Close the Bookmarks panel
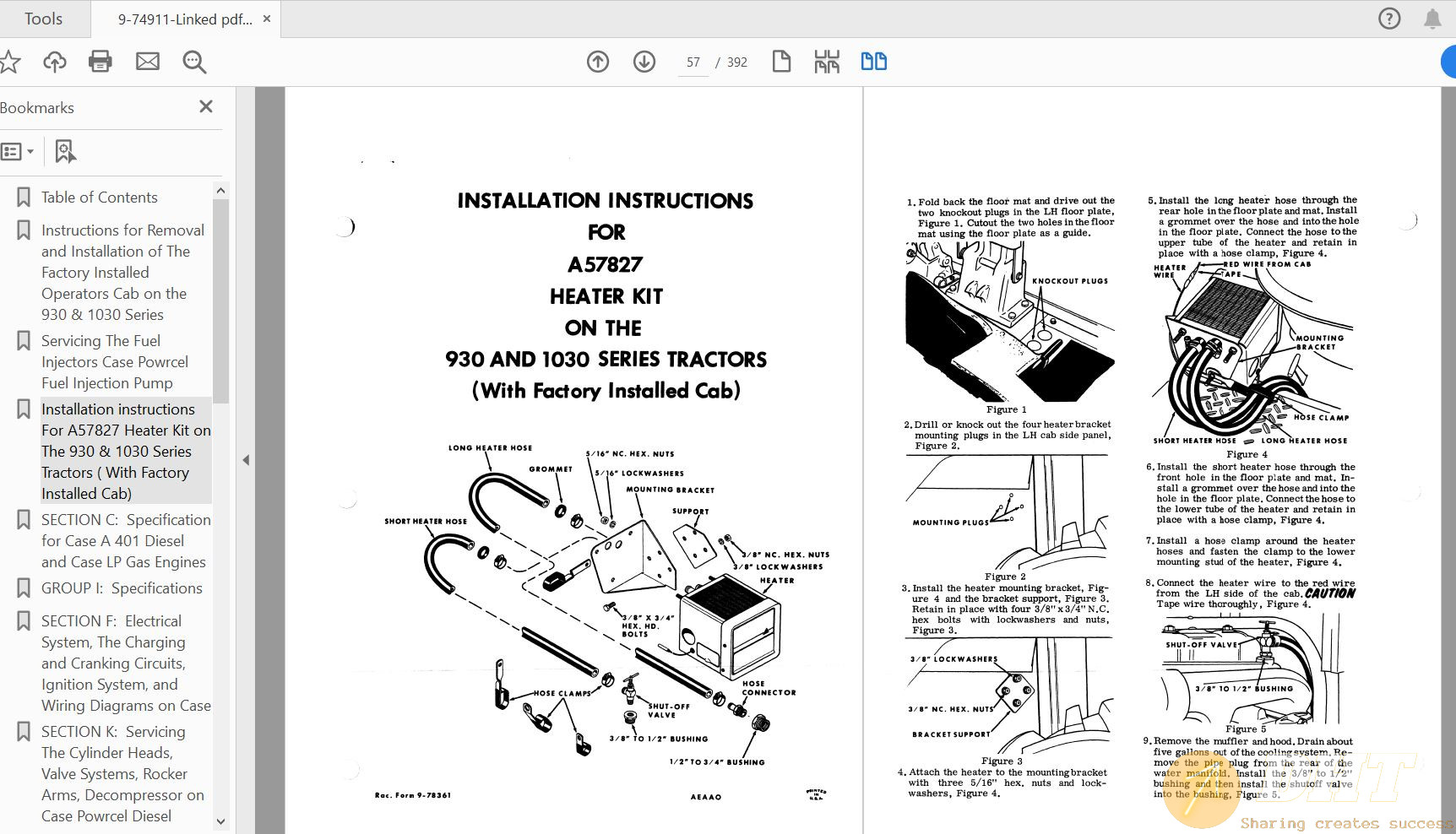This screenshot has height=834, width=1456. click(x=205, y=106)
